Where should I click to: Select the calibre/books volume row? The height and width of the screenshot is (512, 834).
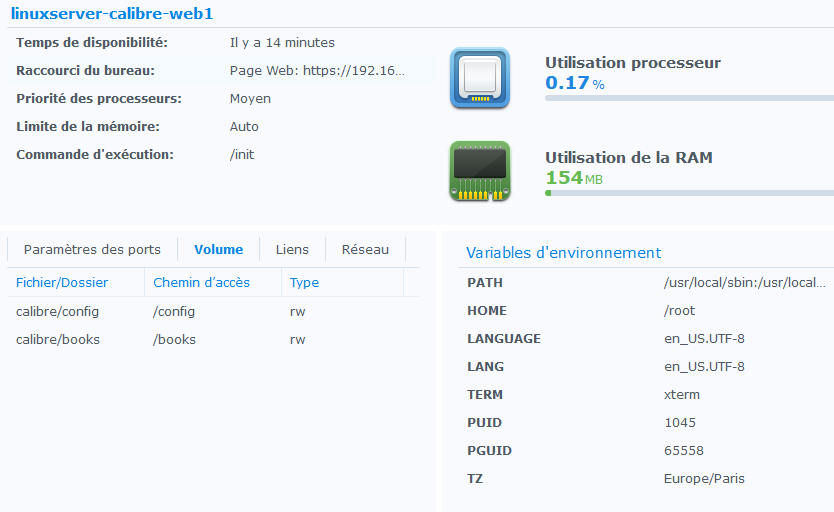pos(213,339)
